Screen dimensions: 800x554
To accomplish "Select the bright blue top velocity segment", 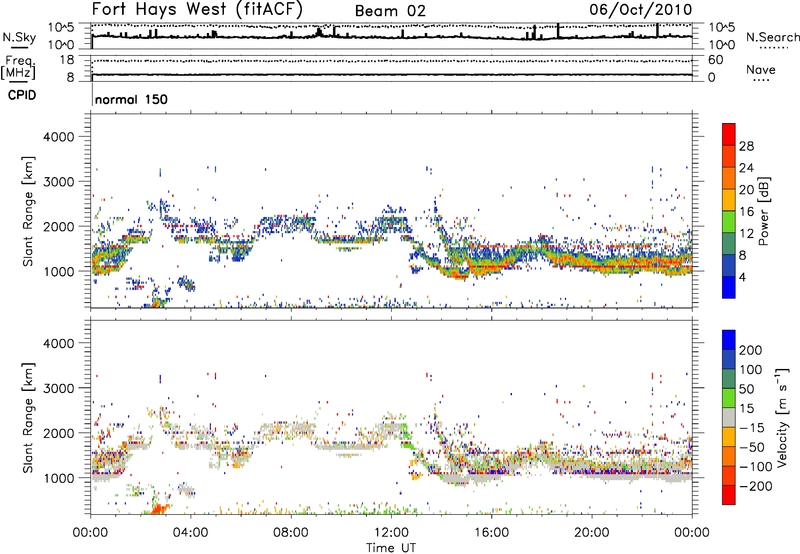I will tap(729, 340).
